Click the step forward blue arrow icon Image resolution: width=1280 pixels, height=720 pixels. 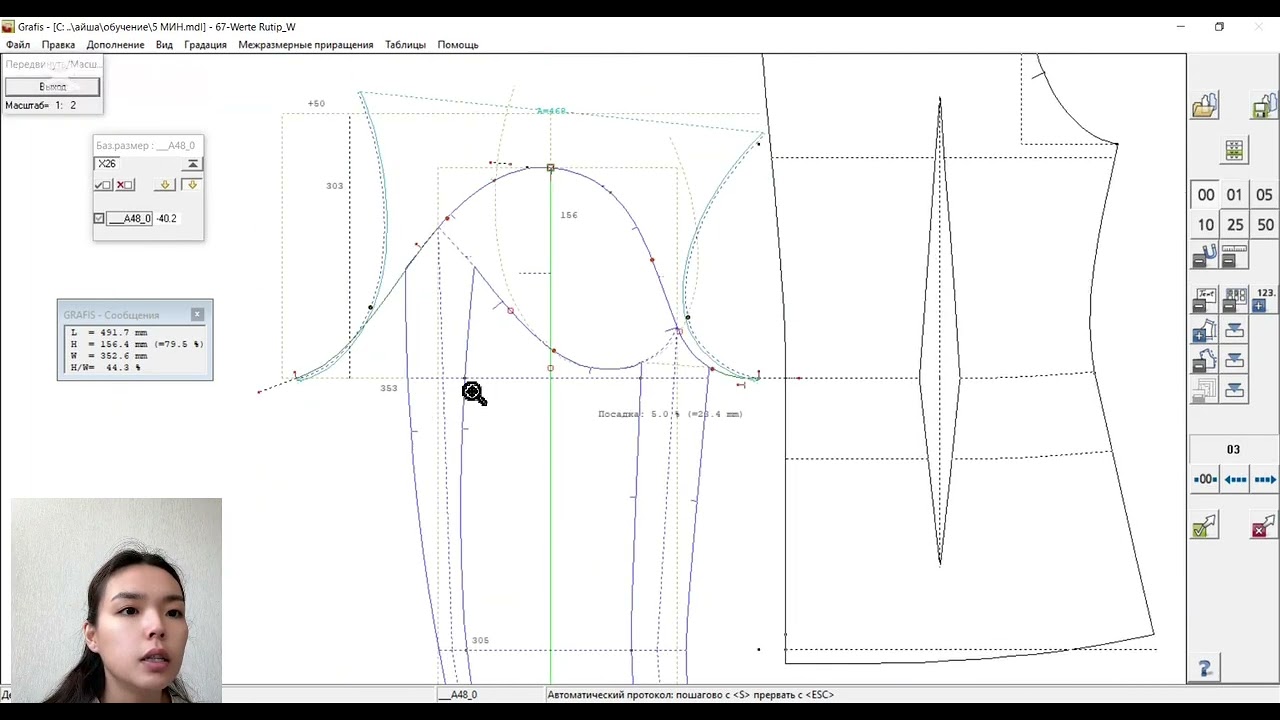(x=1265, y=480)
